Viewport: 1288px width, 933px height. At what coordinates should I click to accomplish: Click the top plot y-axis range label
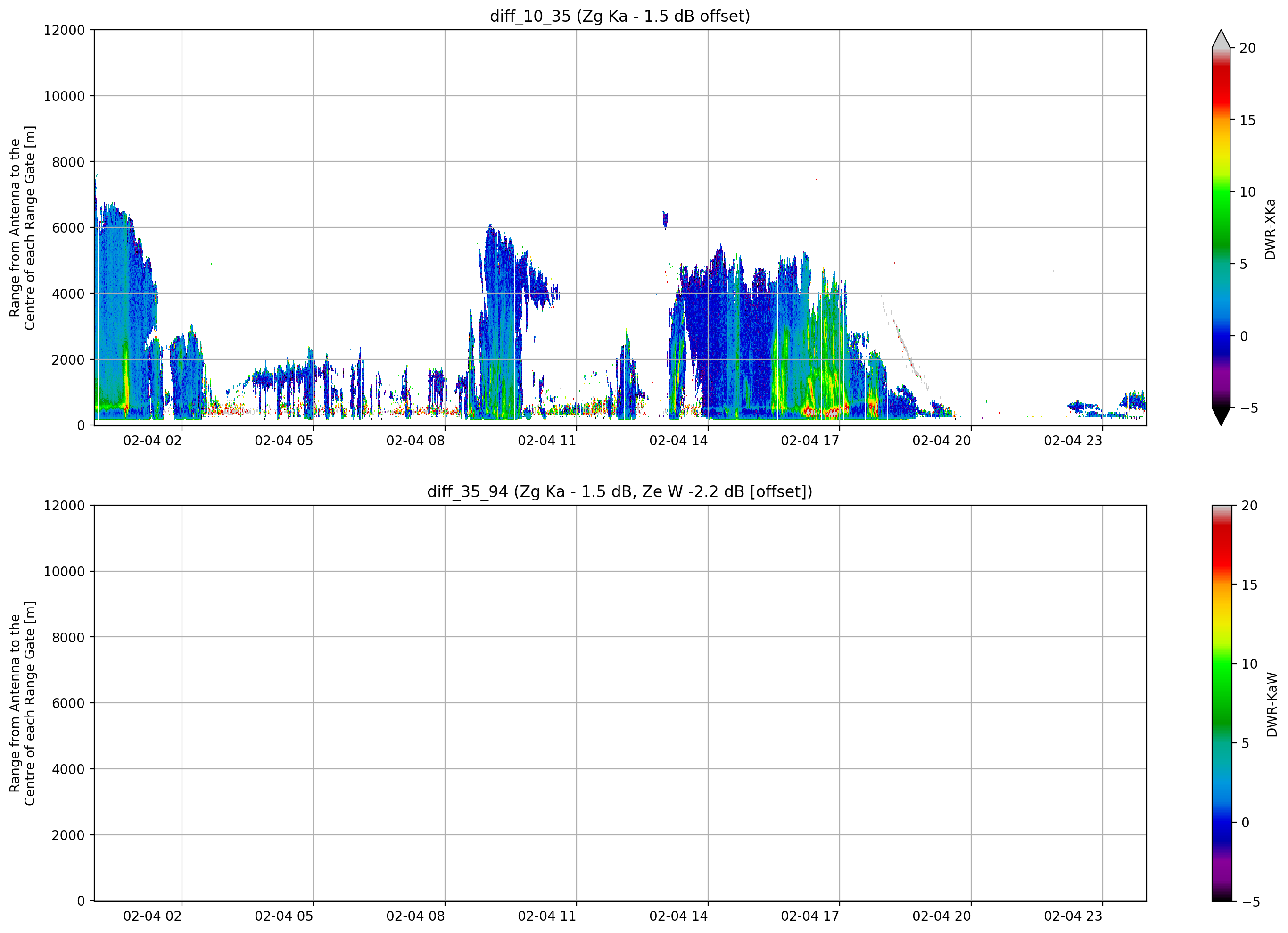[22, 228]
